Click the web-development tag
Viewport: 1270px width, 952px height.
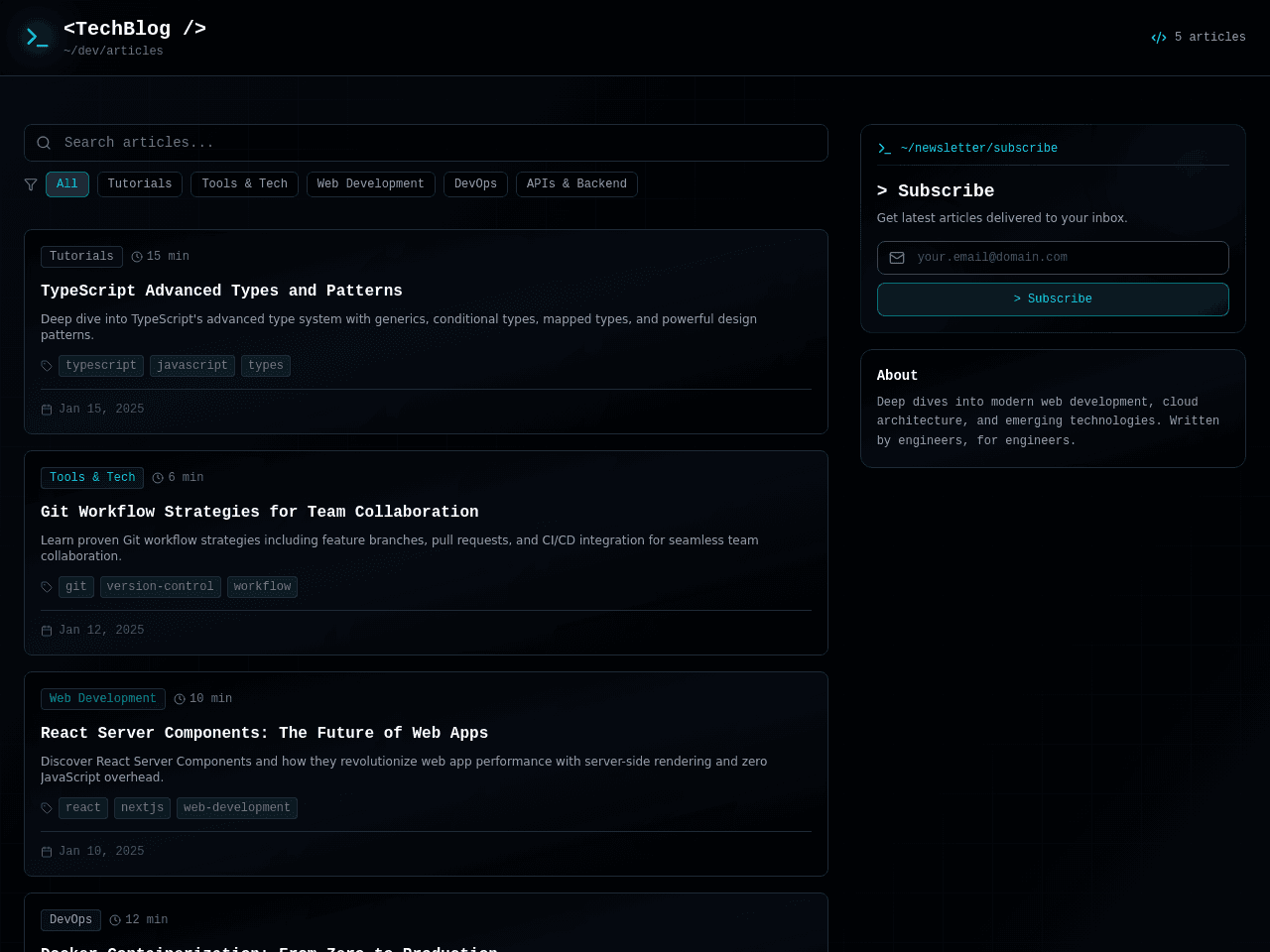point(237,808)
